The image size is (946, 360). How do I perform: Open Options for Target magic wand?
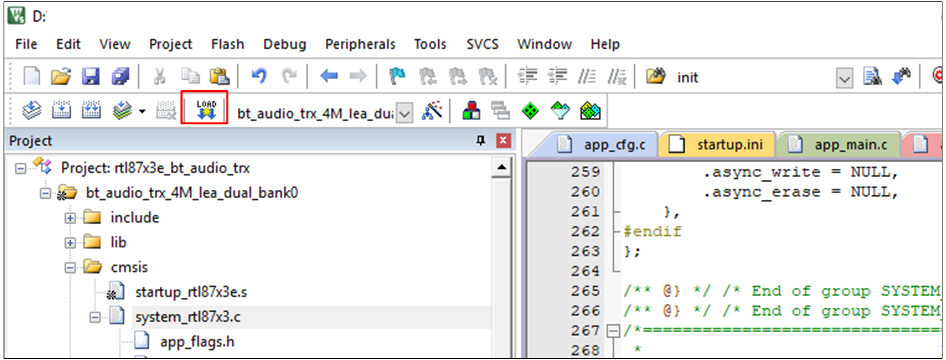(433, 111)
